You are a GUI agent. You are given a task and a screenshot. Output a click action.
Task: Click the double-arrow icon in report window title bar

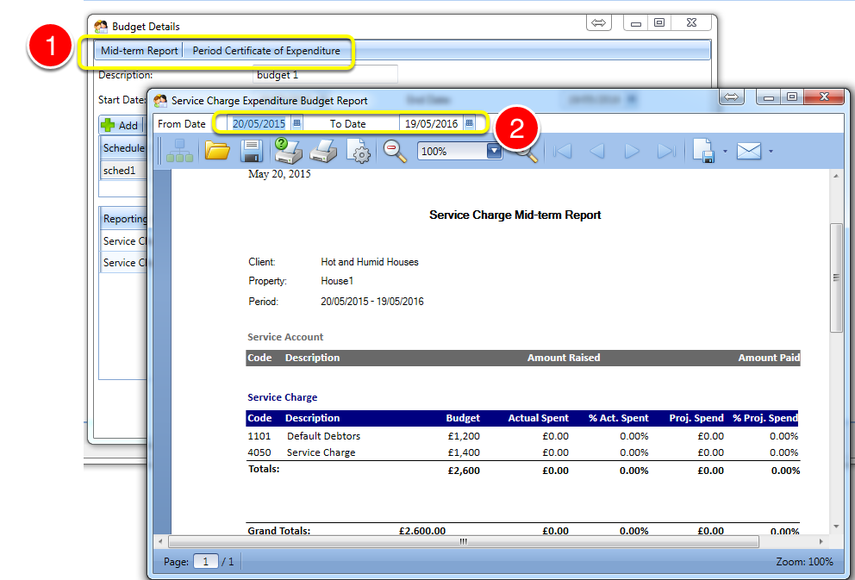pyautogui.click(x=731, y=97)
